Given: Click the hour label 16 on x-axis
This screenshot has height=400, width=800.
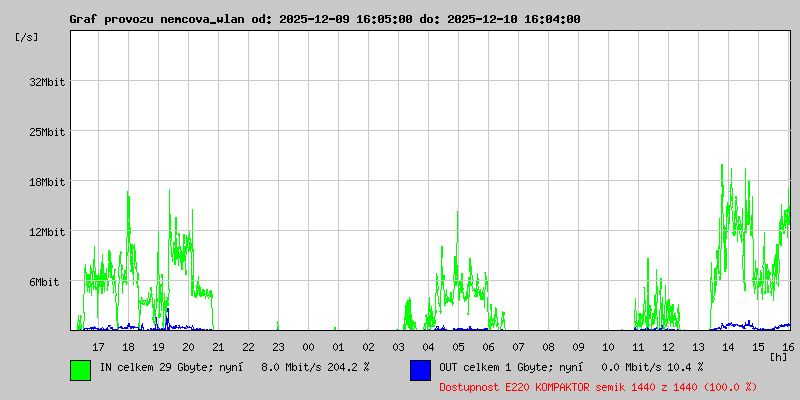Looking at the screenshot, I should click(788, 347).
